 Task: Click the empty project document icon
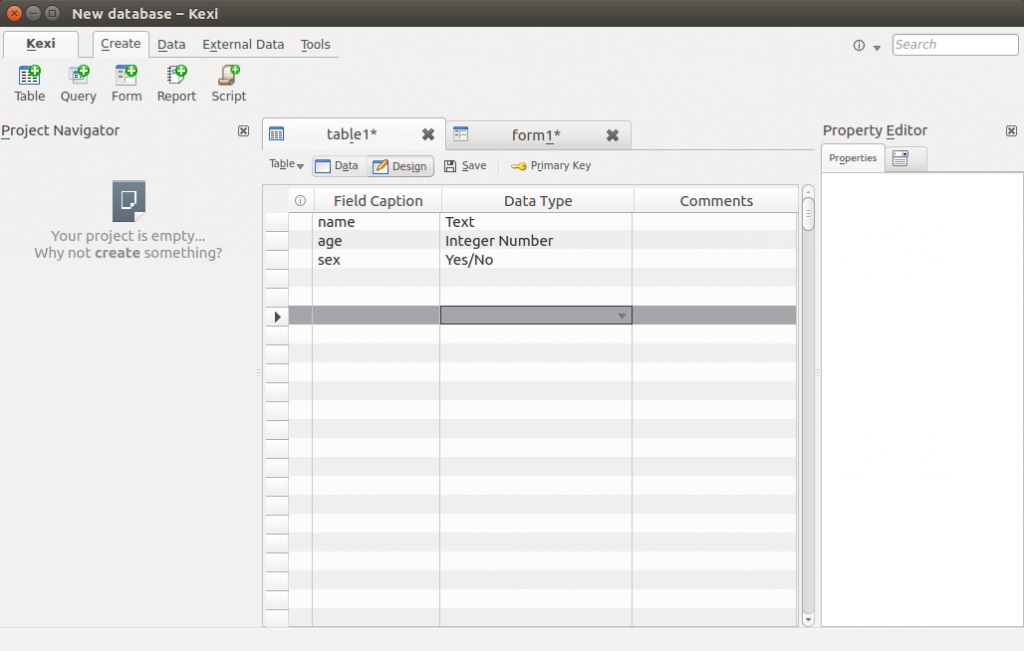coord(129,200)
